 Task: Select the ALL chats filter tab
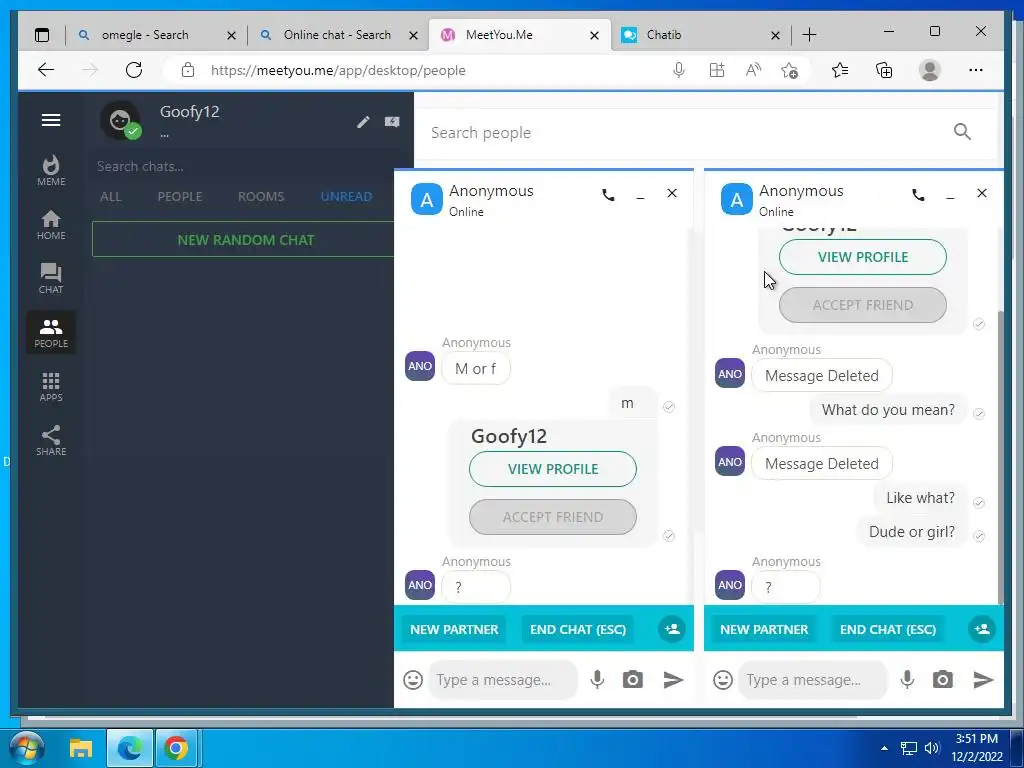coord(110,197)
